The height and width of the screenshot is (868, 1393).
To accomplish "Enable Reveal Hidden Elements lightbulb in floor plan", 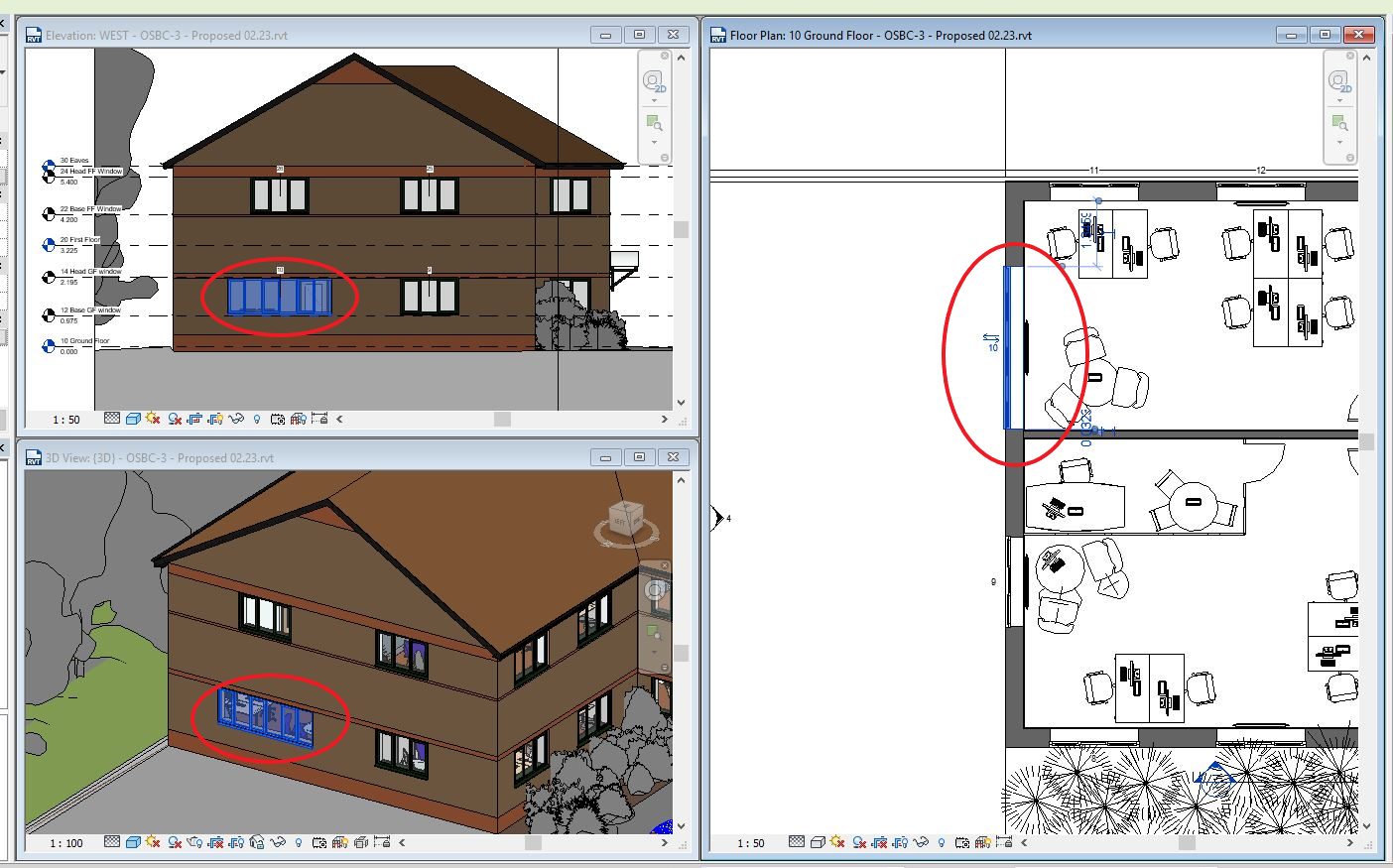I will pyautogui.click(x=942, y=843).
